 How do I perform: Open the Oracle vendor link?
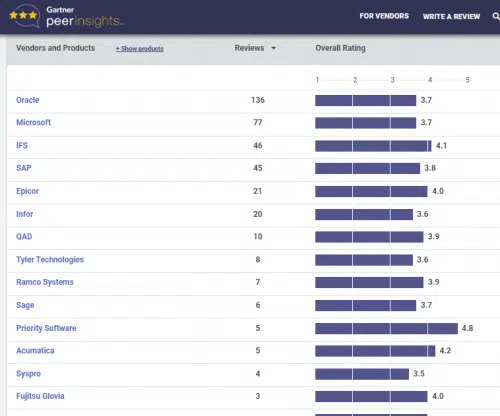(x=28, y=100)
